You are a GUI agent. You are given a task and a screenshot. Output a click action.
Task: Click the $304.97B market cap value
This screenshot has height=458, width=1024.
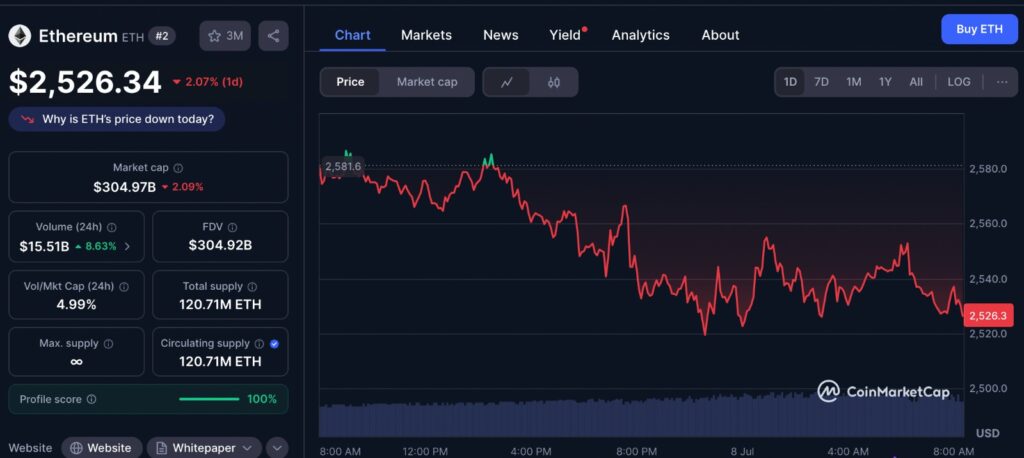point(125,188)
